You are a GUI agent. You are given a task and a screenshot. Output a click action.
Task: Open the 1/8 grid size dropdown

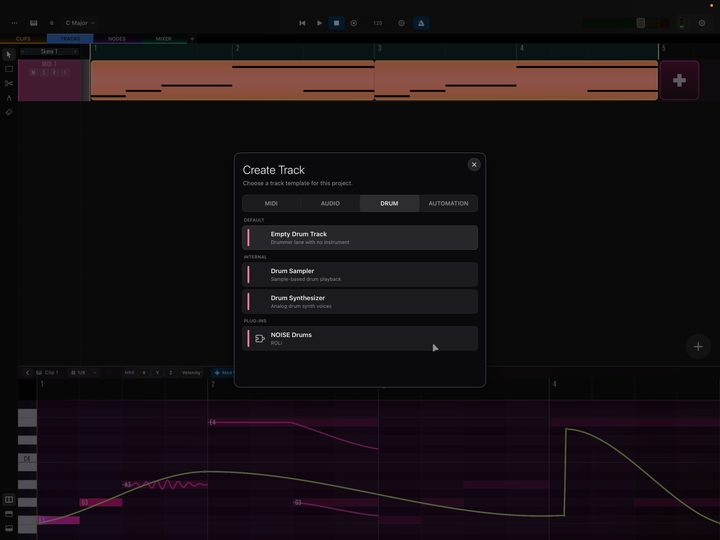(x=83, y=372)
